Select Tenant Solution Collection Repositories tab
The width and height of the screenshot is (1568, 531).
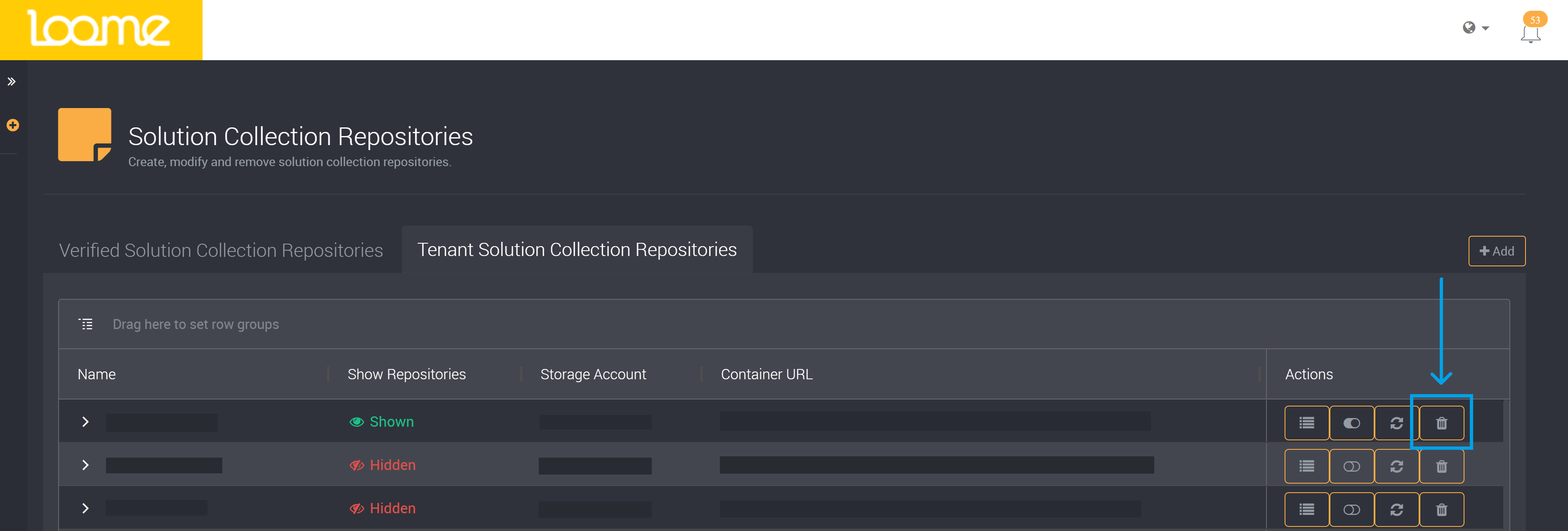576,249
